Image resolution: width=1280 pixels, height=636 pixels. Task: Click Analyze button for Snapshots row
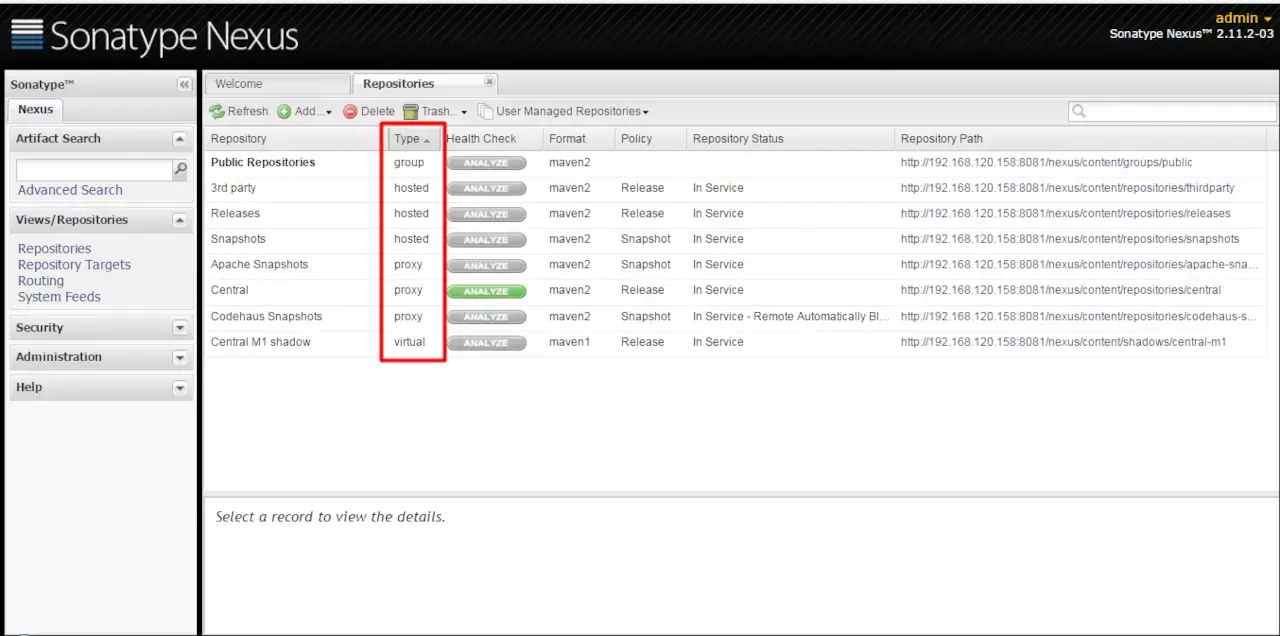click(x=486, y=240)
